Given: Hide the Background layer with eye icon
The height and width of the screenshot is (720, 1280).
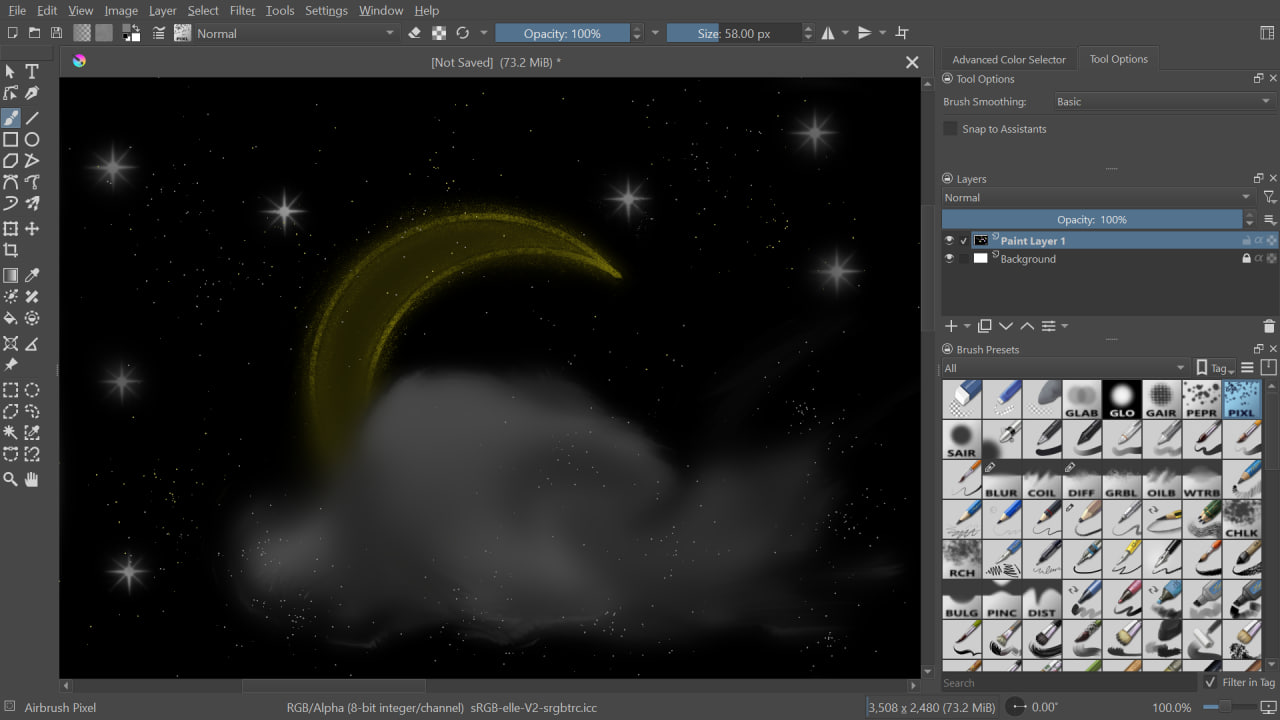Looking at the screenshot, I should pyautogui.click(x=949, y=259).
